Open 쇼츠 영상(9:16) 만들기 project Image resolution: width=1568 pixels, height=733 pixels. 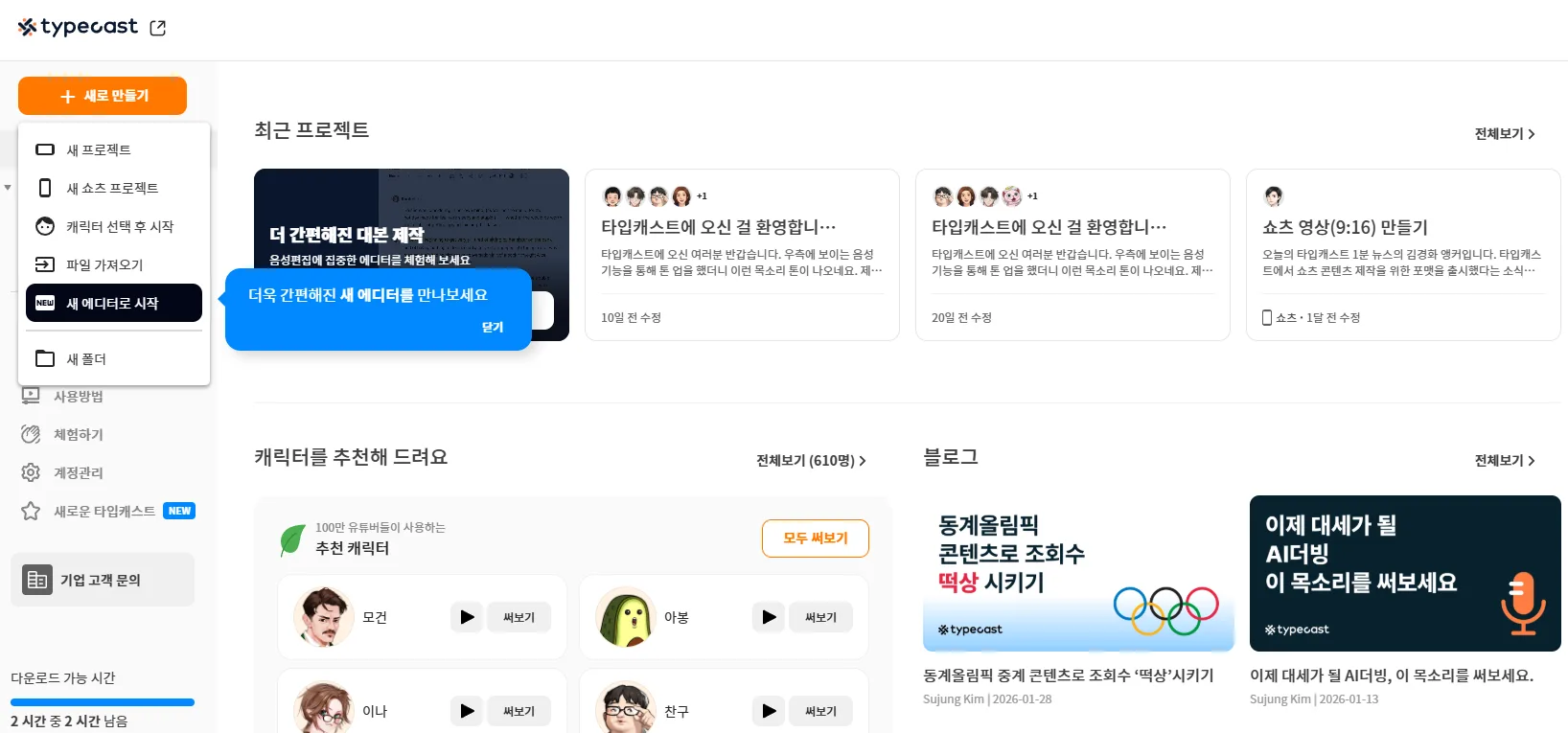click(x=1403, y=255)
